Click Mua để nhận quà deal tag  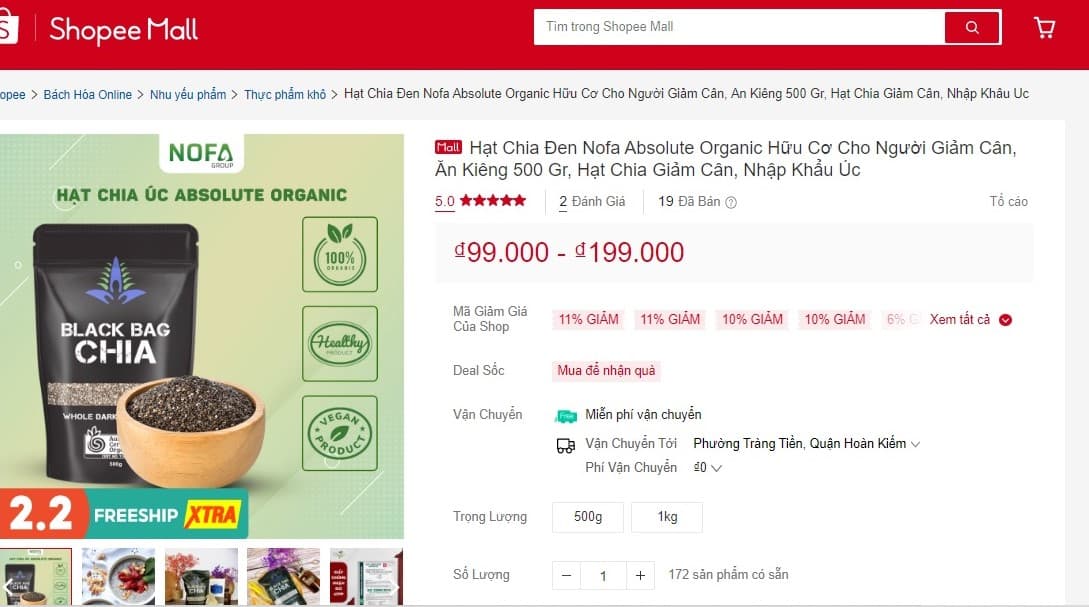606,370
